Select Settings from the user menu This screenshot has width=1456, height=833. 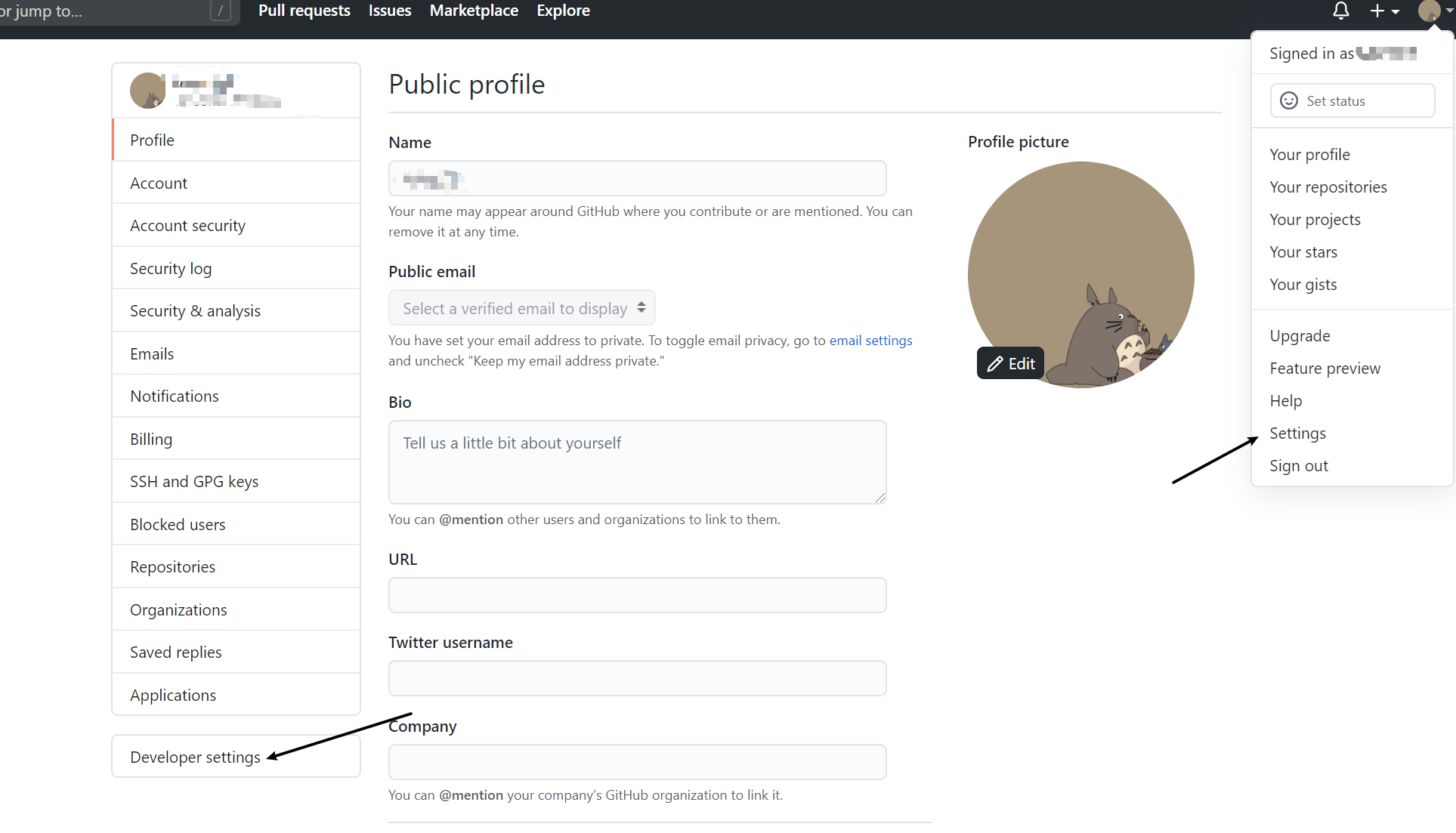[x=1297, y=433]
